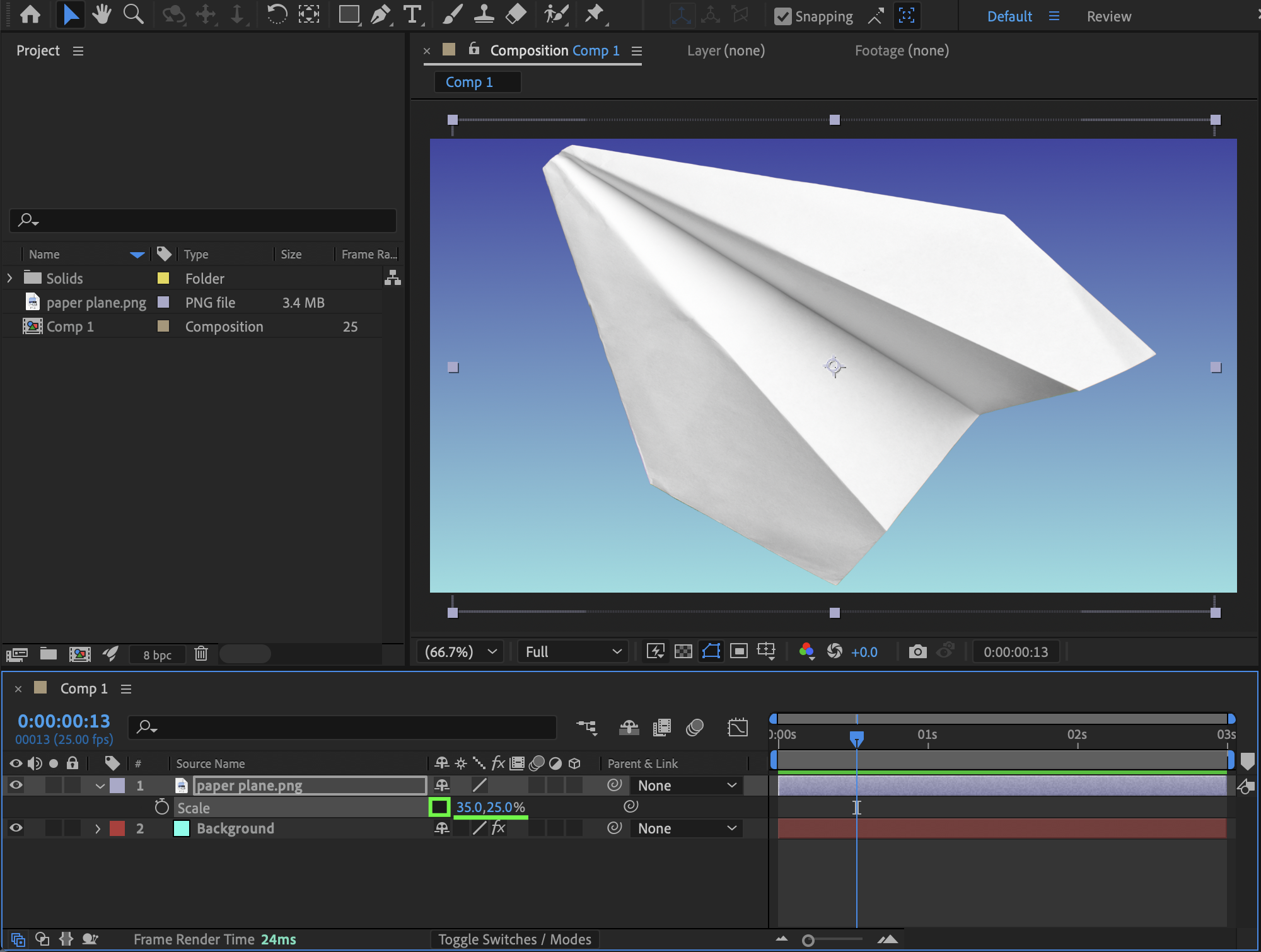The width and height of the screenshot is (1261, 952).
Task: Switch to the Review workspace
Action: pos(1108,16)
